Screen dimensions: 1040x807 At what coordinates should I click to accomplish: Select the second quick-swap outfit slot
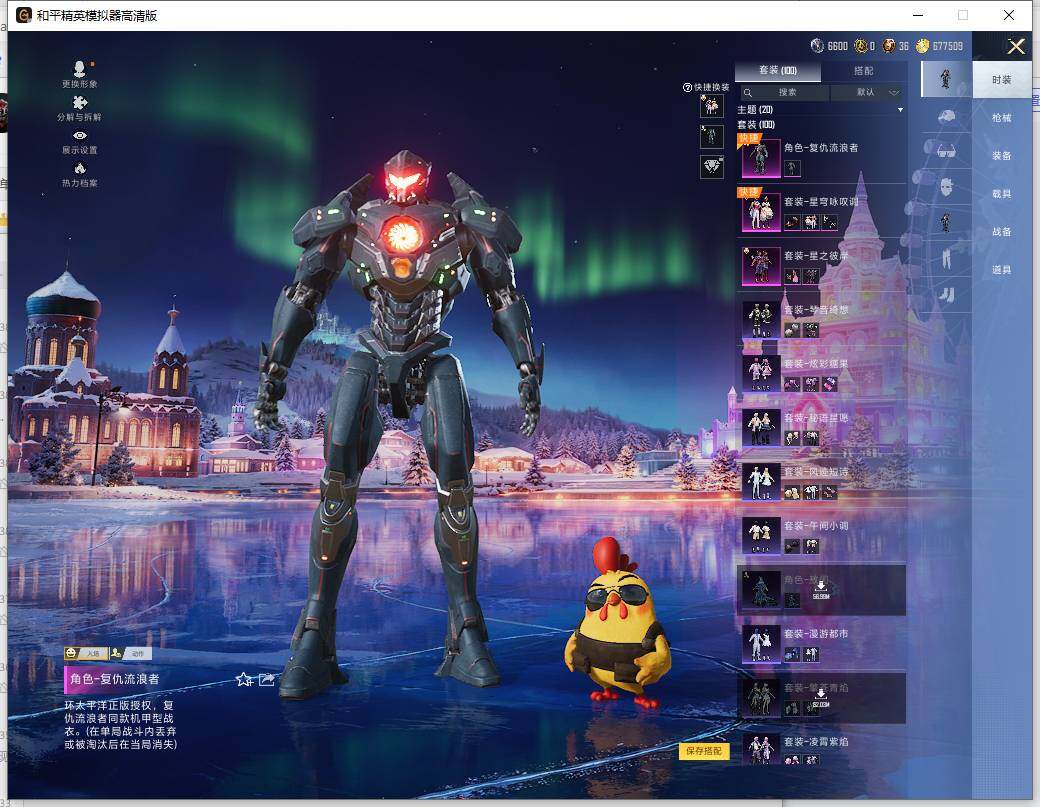[x=712, y=137]
